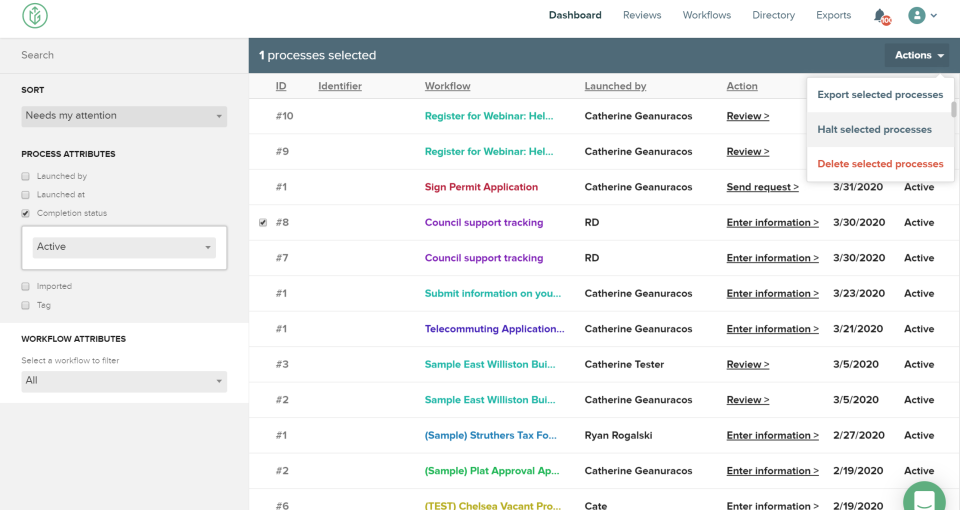Image resolution: width=960 pixels, height=510 pixels.
Task: Open the Needs my attention sort dropdown
Action: coord(124,116)
